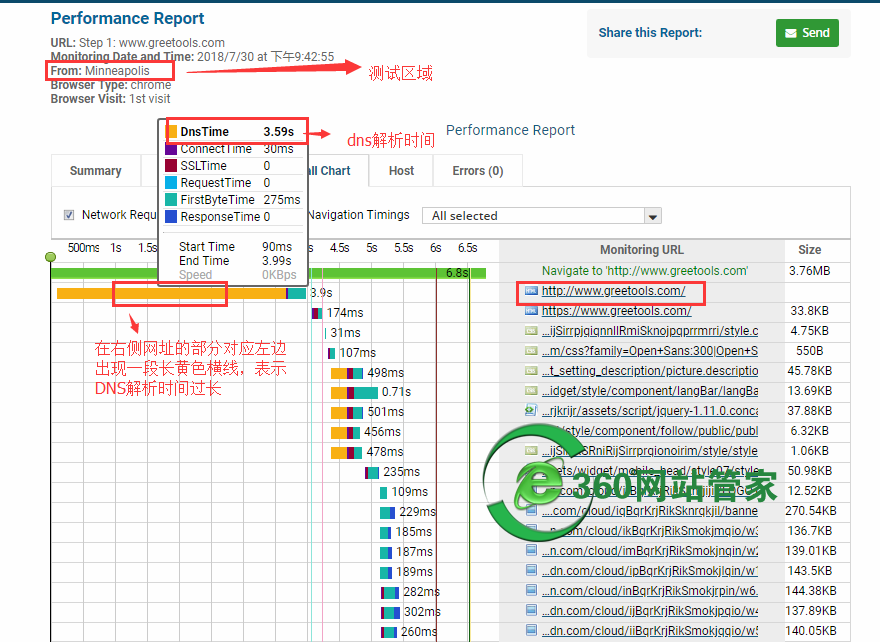Click the image icon beside the ijBqrKrjRikSmokjpqio URL

531,611
